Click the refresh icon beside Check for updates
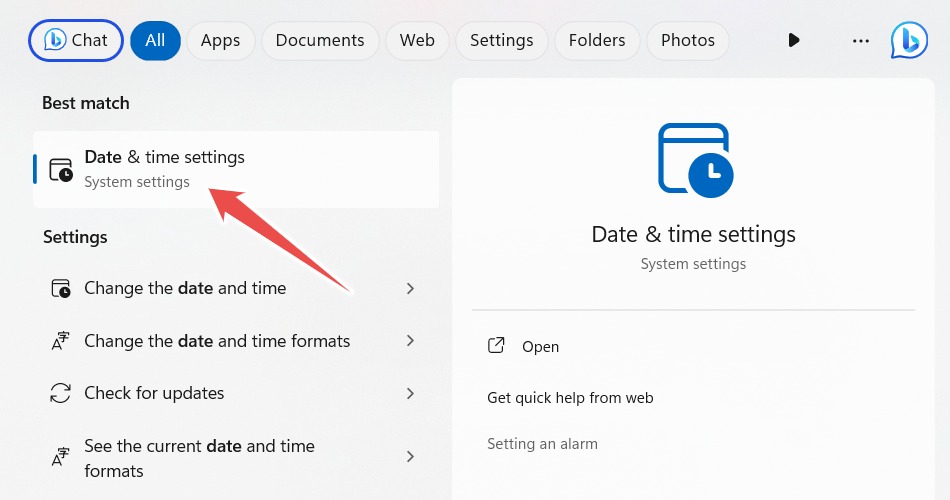The image size is (950, 500). [x=61, y=393]
